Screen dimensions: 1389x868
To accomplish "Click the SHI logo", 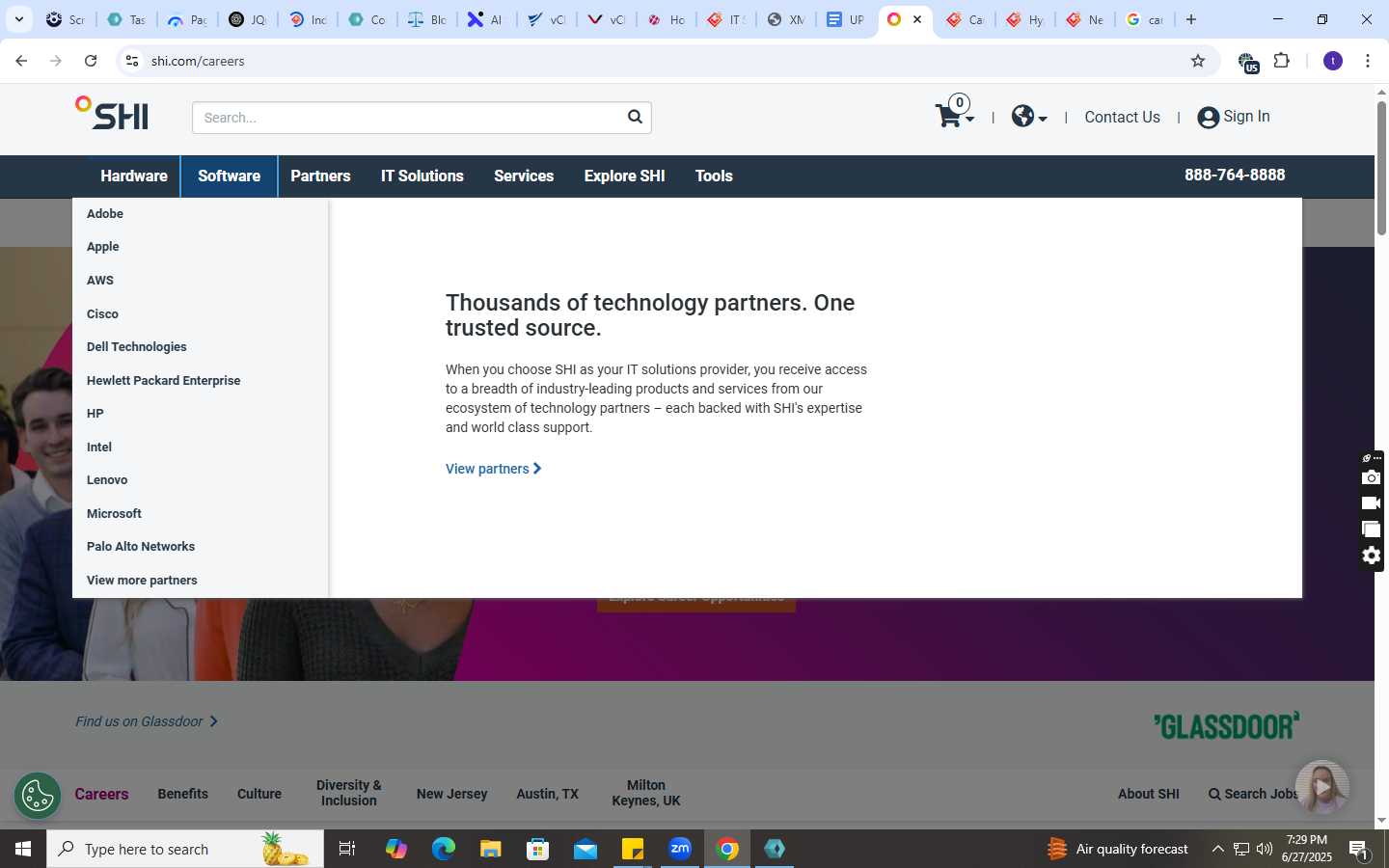I will pyautogui.click(x=112, y=114).
